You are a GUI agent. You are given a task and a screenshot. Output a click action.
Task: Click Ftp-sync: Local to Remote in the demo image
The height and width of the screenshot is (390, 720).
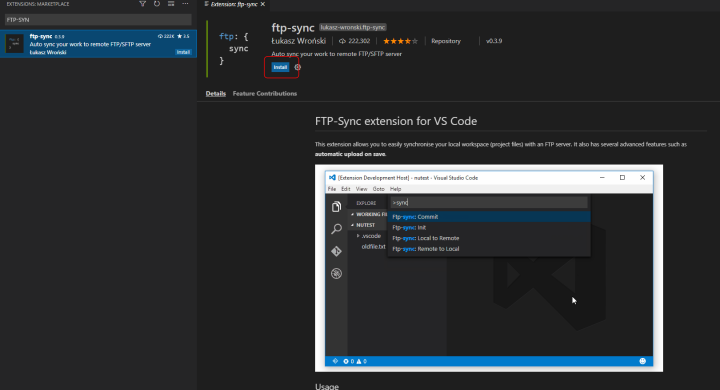(489, 238)
